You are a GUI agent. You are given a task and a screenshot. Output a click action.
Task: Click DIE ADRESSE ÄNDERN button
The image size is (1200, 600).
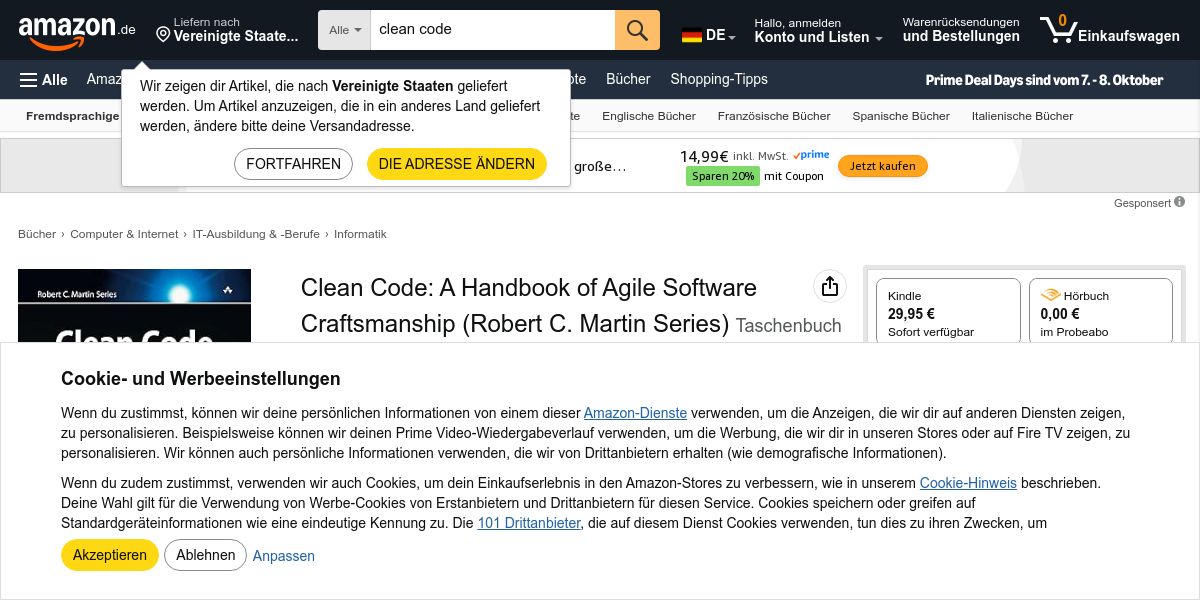[x=457, y=164]
